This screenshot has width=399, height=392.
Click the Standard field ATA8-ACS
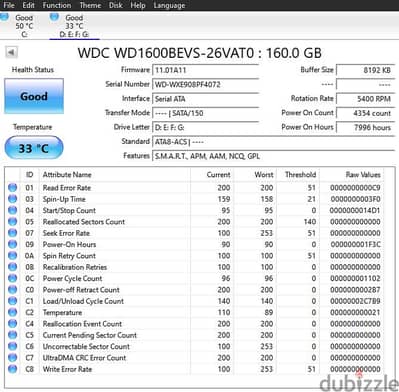[x=273, y=142]
